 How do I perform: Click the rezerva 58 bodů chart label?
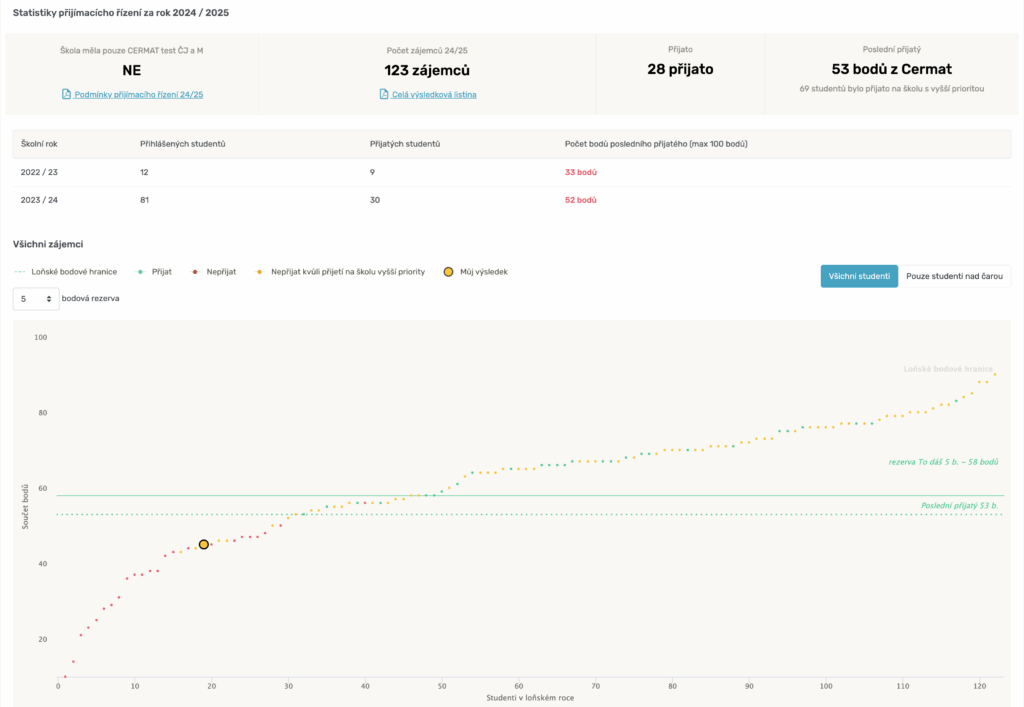(943, 462)
